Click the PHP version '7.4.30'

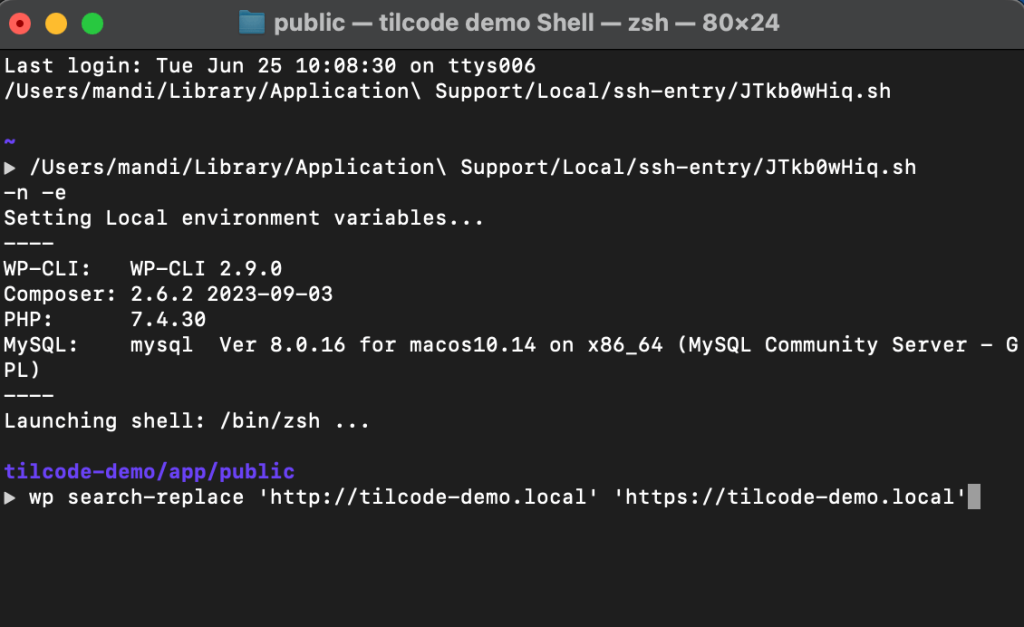pyautogui.click(x=168, y=320)
